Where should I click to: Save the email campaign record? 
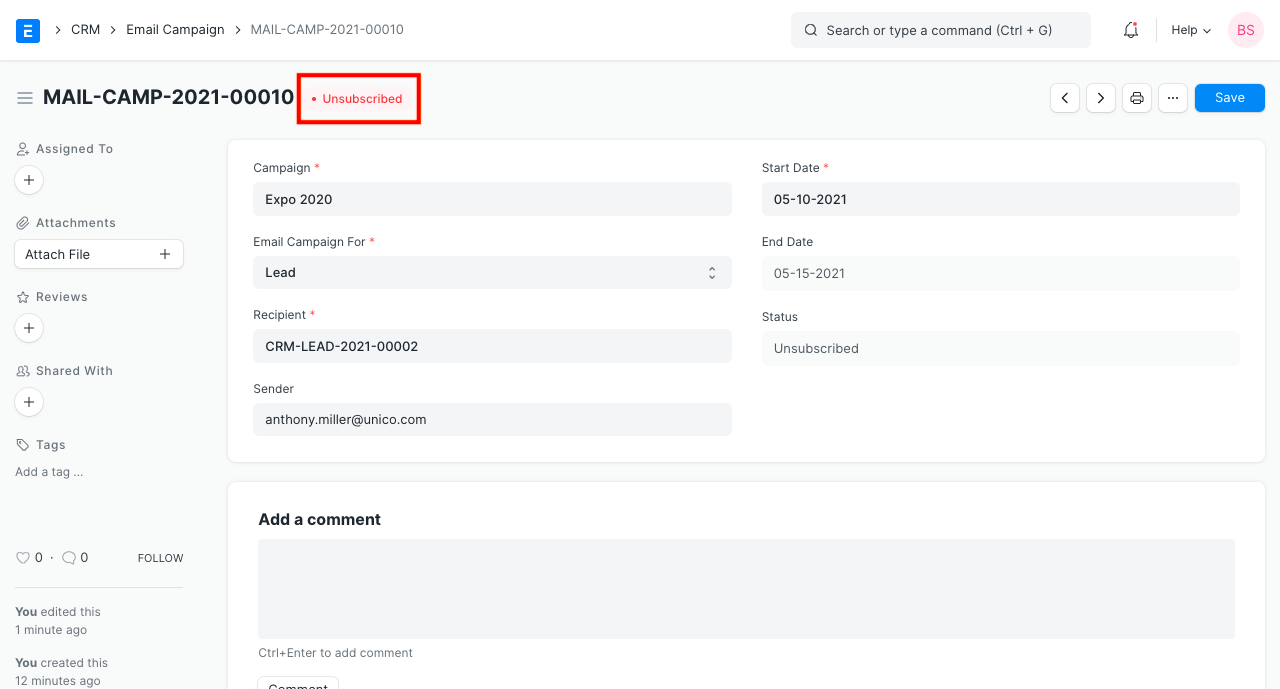[1229, 97]
